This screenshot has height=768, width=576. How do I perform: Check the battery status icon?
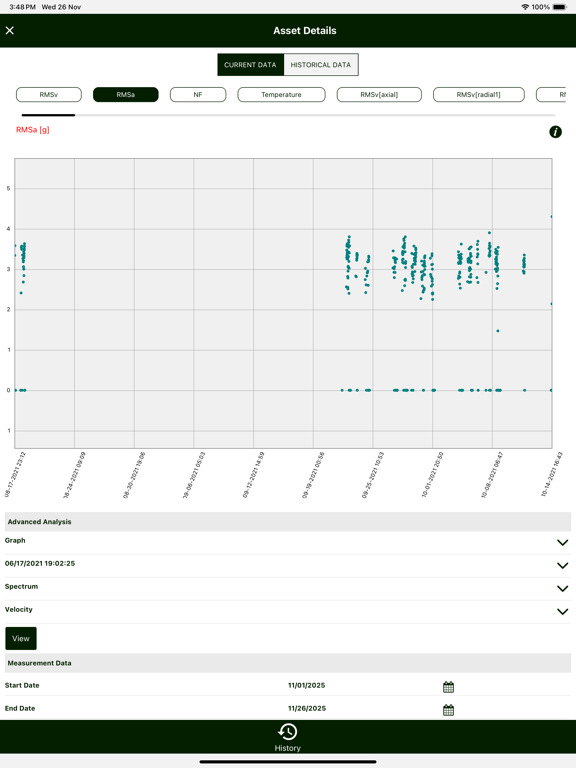tap(559, 7)
